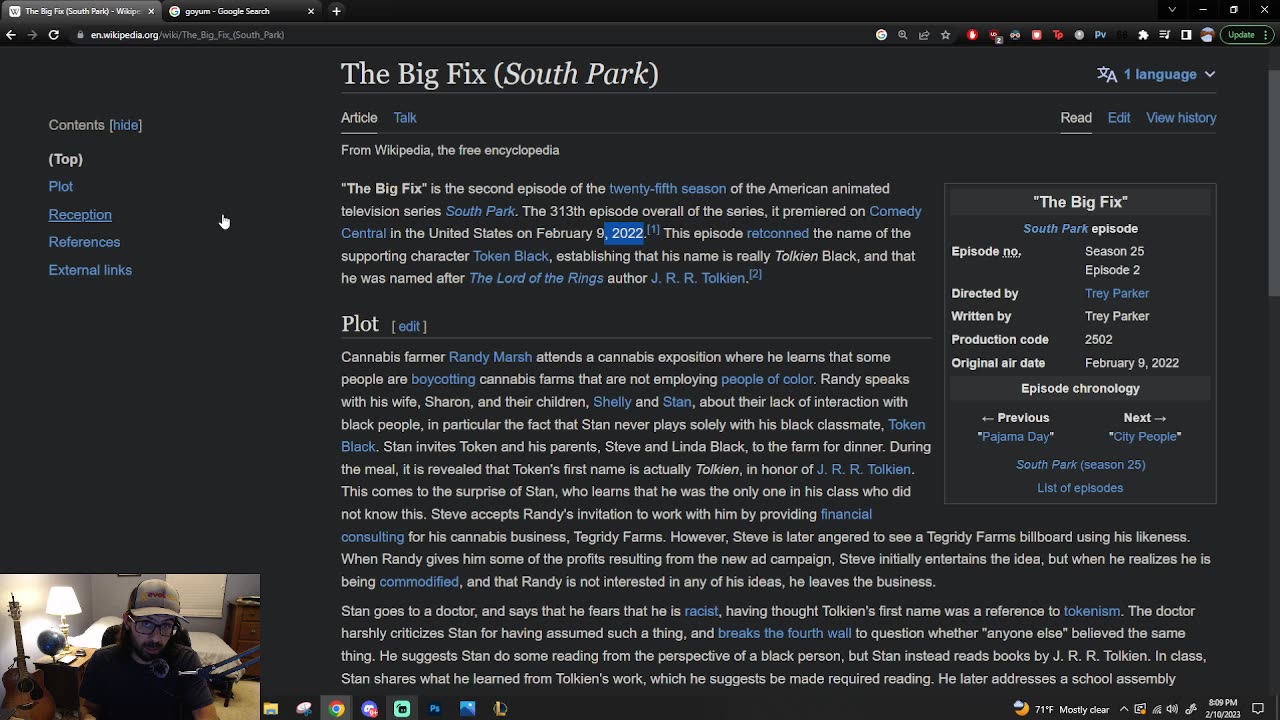Close The Big Fix Wikipedia tab
Screen dimensions: 1280x720
tap(151, 11)
